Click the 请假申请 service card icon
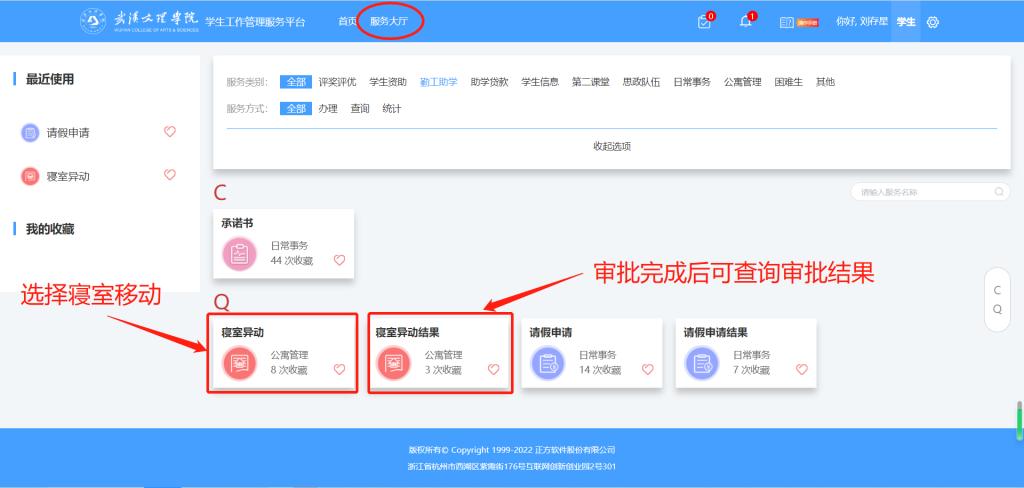1024x488 pixels. (547, 364)
